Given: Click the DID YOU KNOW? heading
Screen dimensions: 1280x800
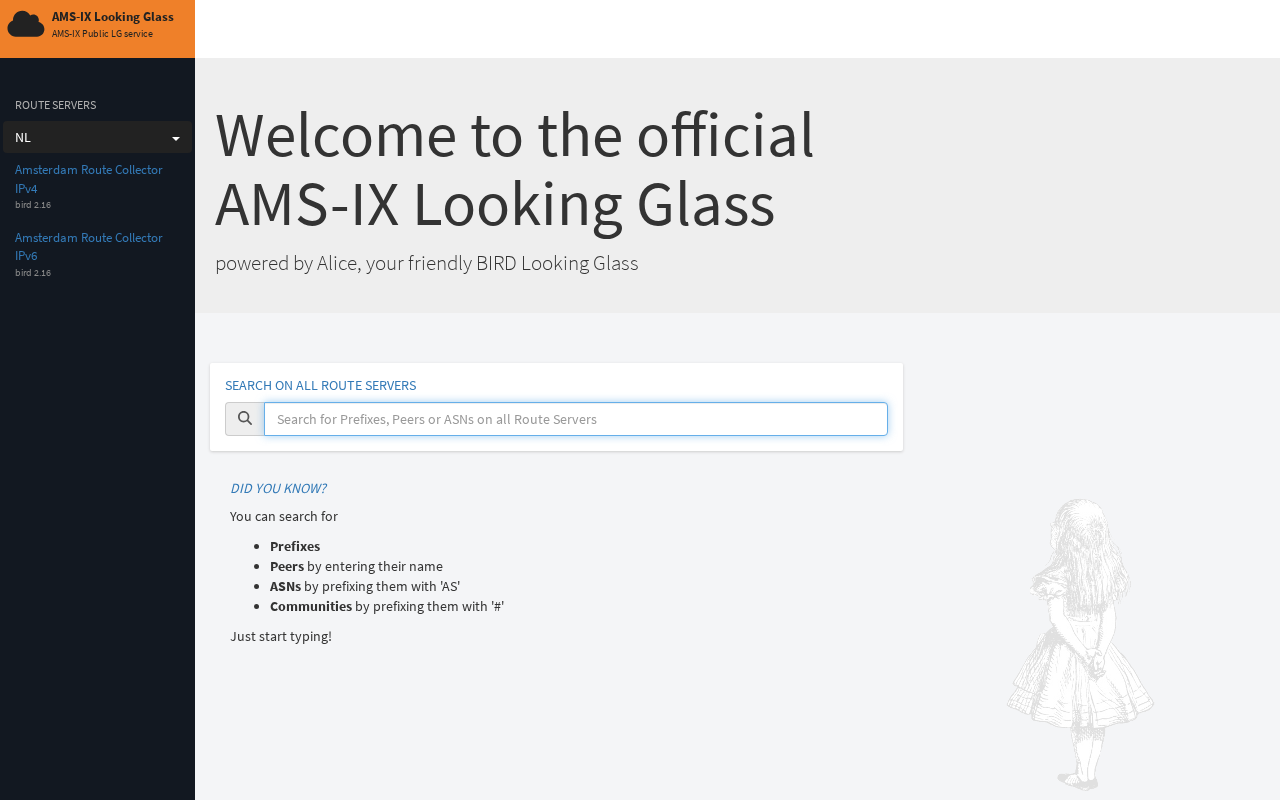Looking at the screenshot, I should 278,488.
